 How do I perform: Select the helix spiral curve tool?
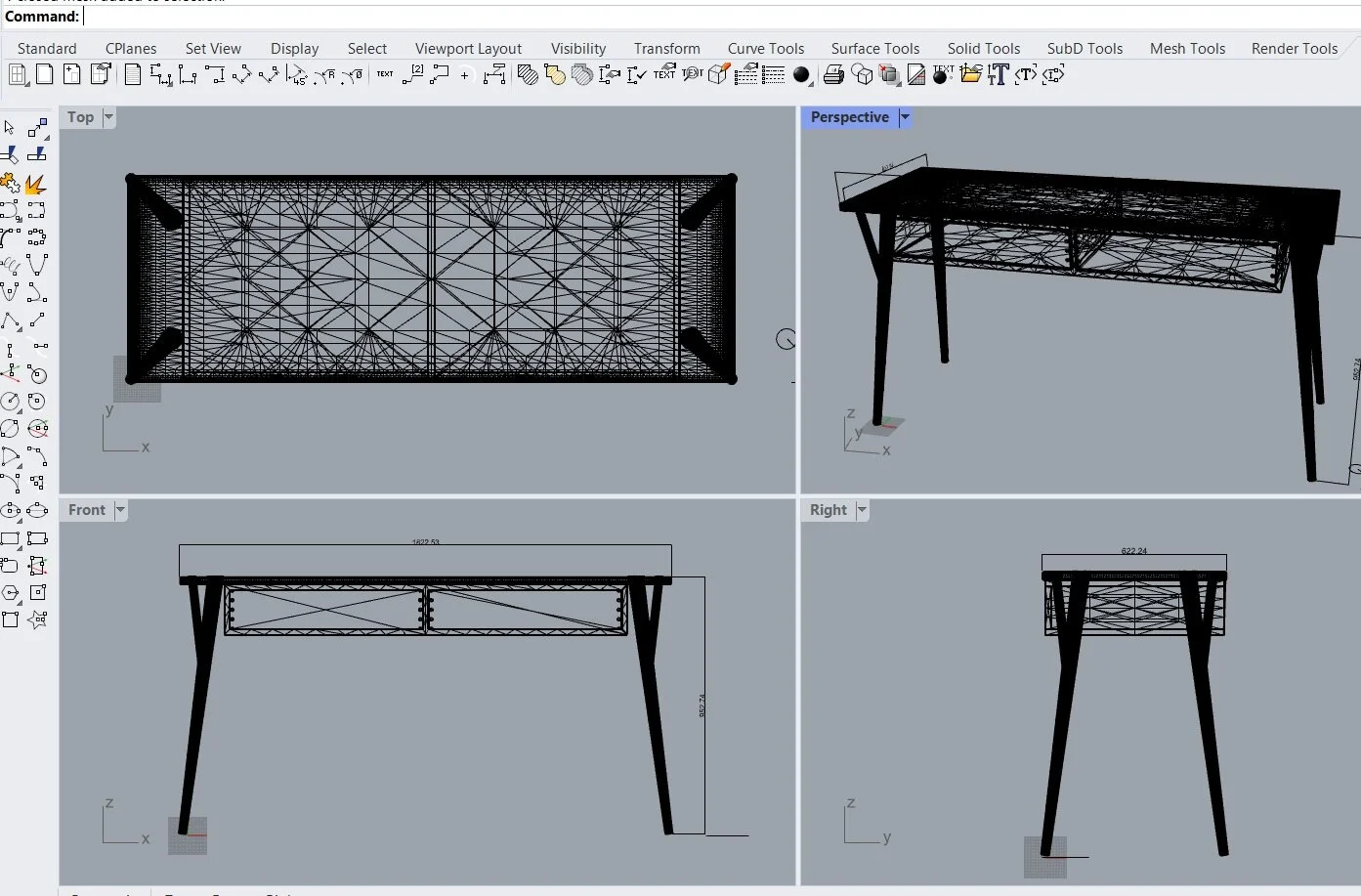10,265
